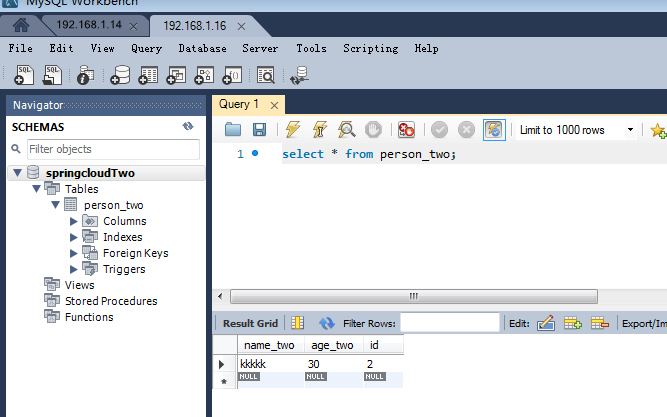Execute statement under cursor
This screenshot has width=667, height=417.
[x=320, y=129]
